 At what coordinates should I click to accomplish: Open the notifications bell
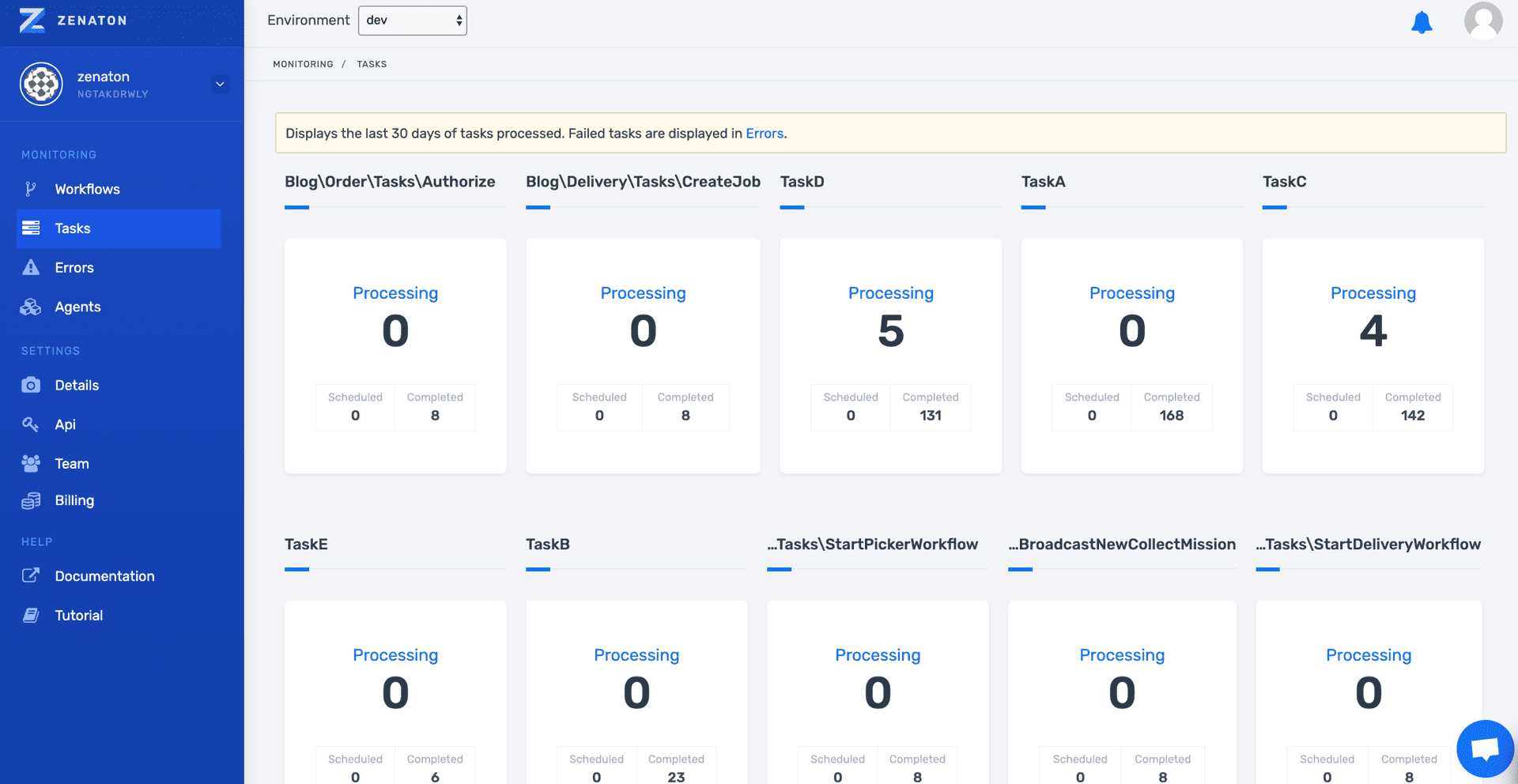(1422, 22)
